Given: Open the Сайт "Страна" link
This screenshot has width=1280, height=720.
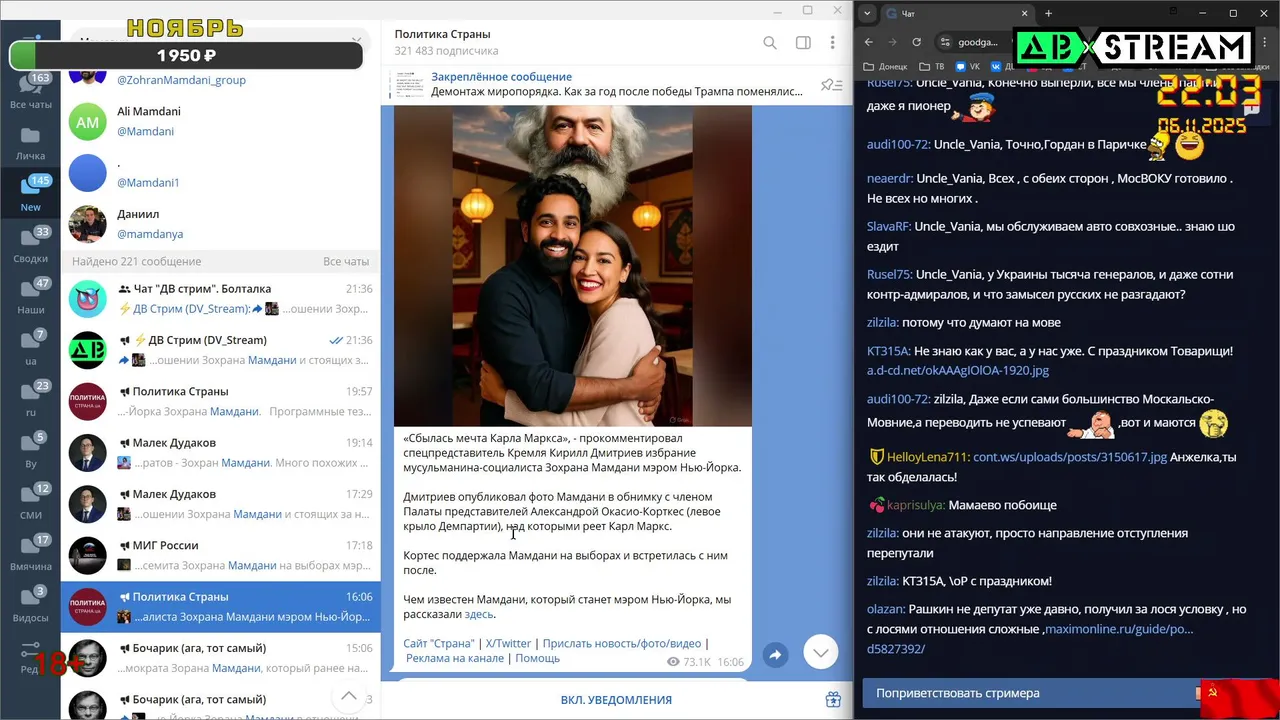Looking at the screenshot, I should tap(438, 644).
